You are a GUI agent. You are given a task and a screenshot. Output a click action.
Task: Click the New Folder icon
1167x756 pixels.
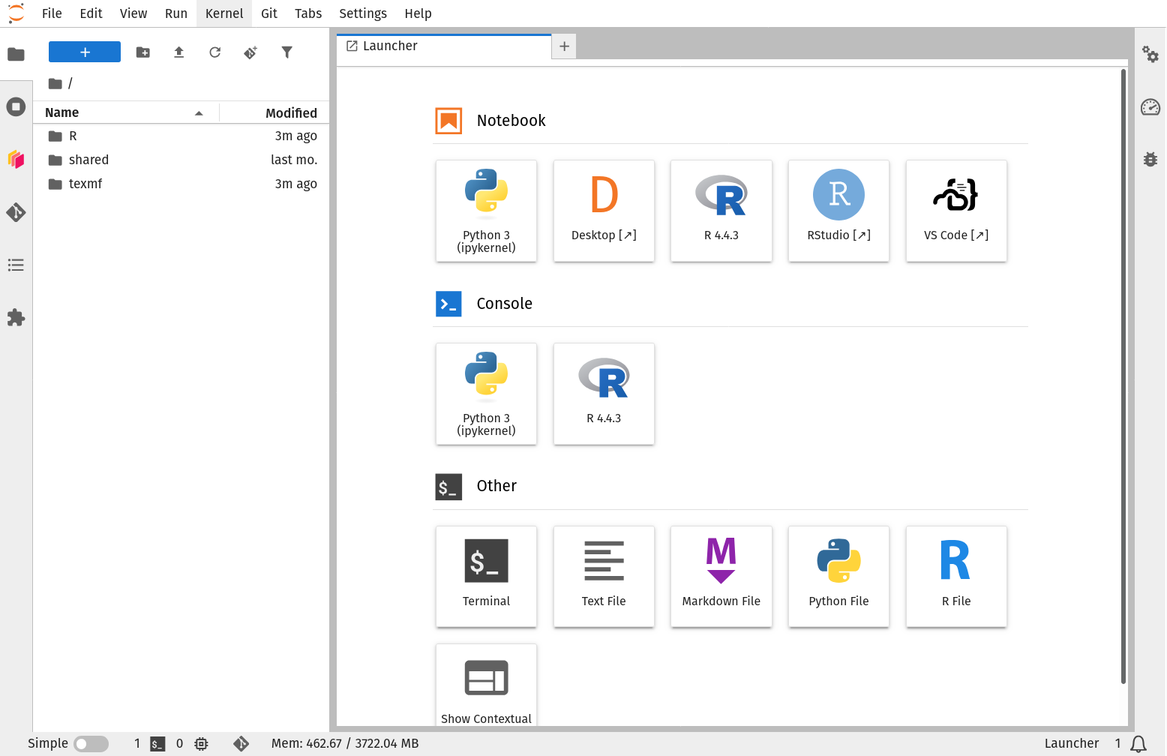point(143,52)
